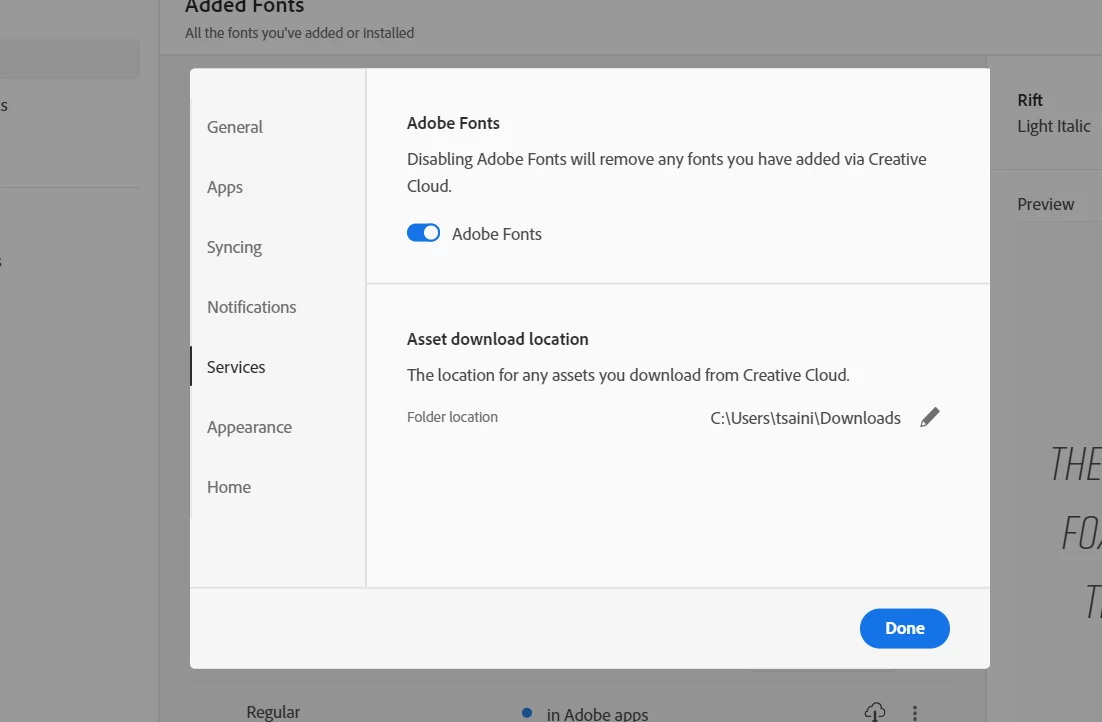Click the Preview label in background panel

pyautogui.click(x=1046, y=205)
